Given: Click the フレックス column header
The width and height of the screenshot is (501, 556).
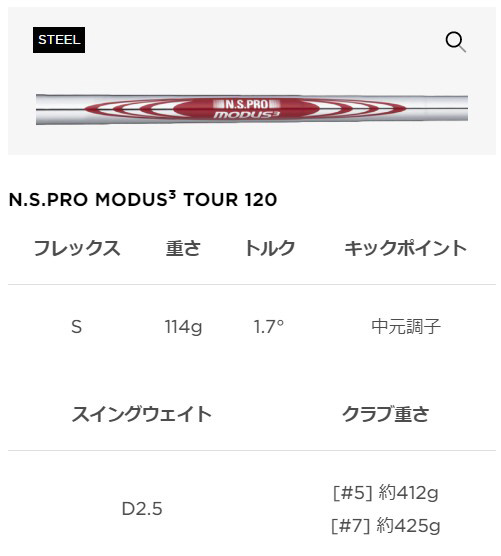Looking at the screenshot, I should pyautogui.click(x=77, y=248).
